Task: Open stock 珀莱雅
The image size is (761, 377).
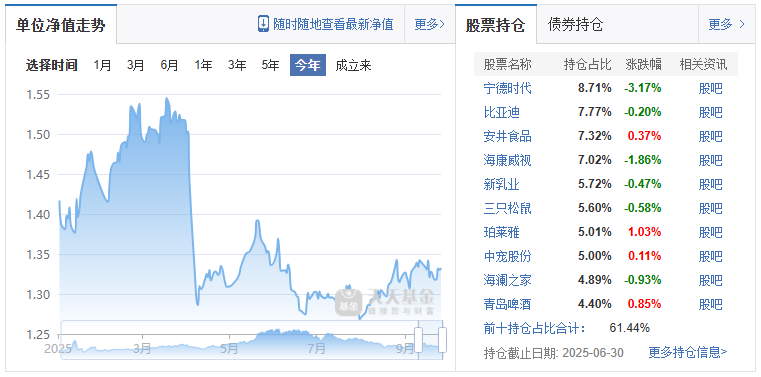Action: click(x=501, y=232)
